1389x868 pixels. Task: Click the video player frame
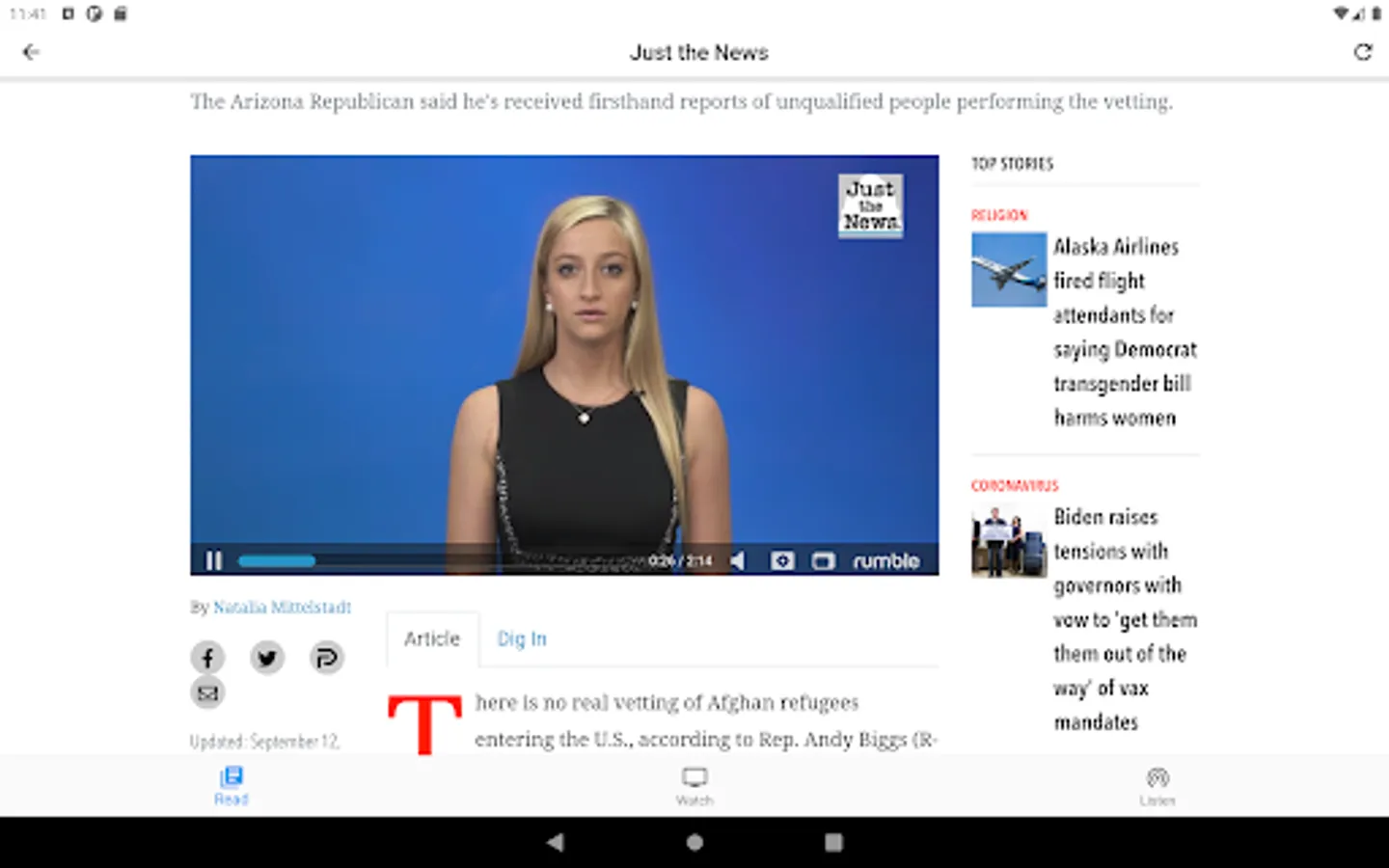coord(564,365)
